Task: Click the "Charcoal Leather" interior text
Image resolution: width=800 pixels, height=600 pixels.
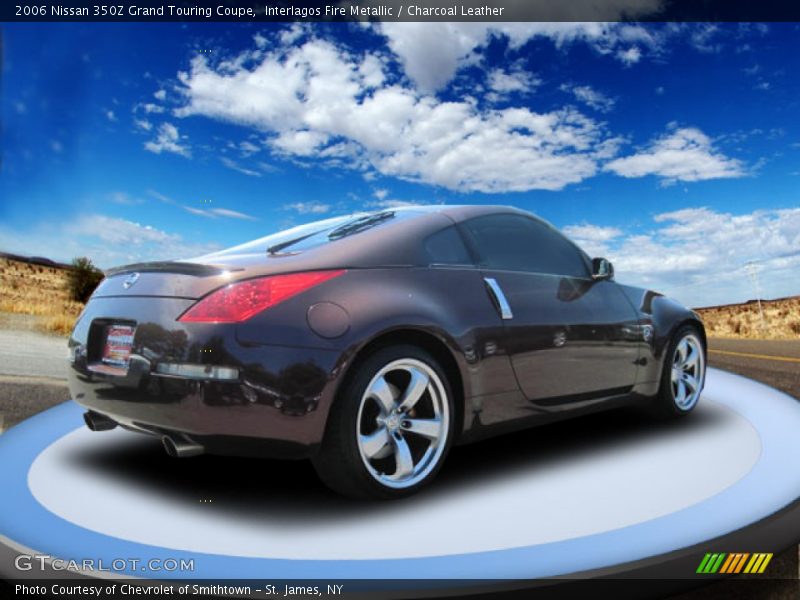Action: tap(455, 11)
